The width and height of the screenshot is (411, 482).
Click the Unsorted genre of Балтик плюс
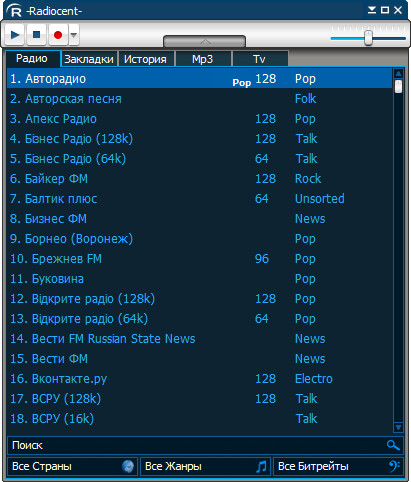pos(320,199)
